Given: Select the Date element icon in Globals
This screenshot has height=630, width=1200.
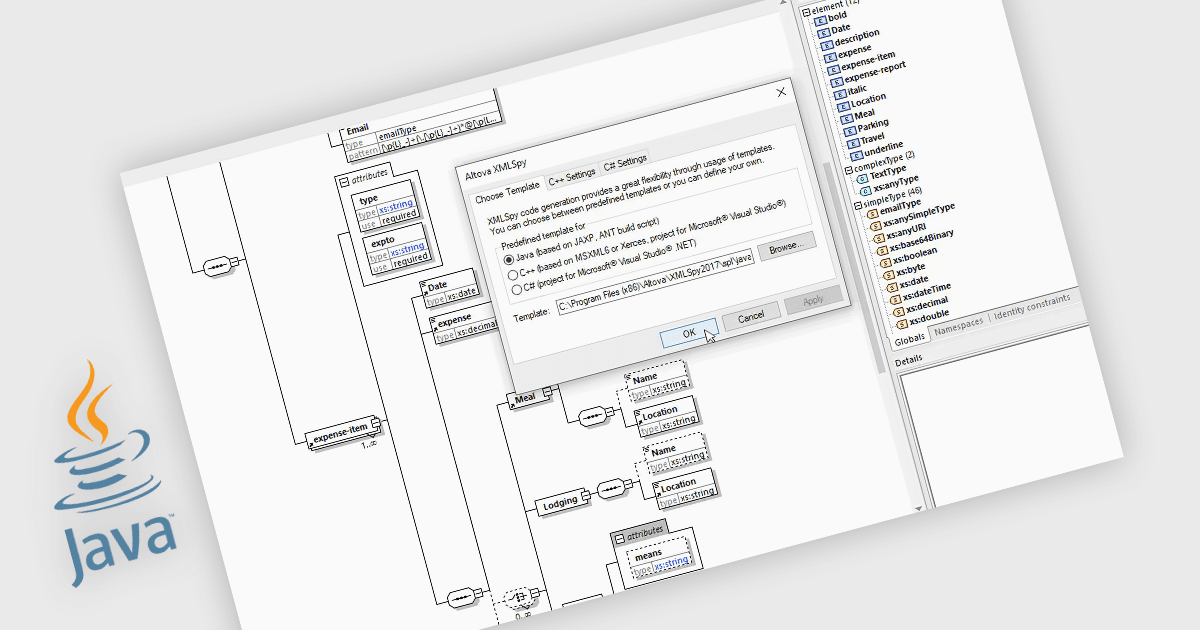Looking at the screenshot, I should click(824, 32).
